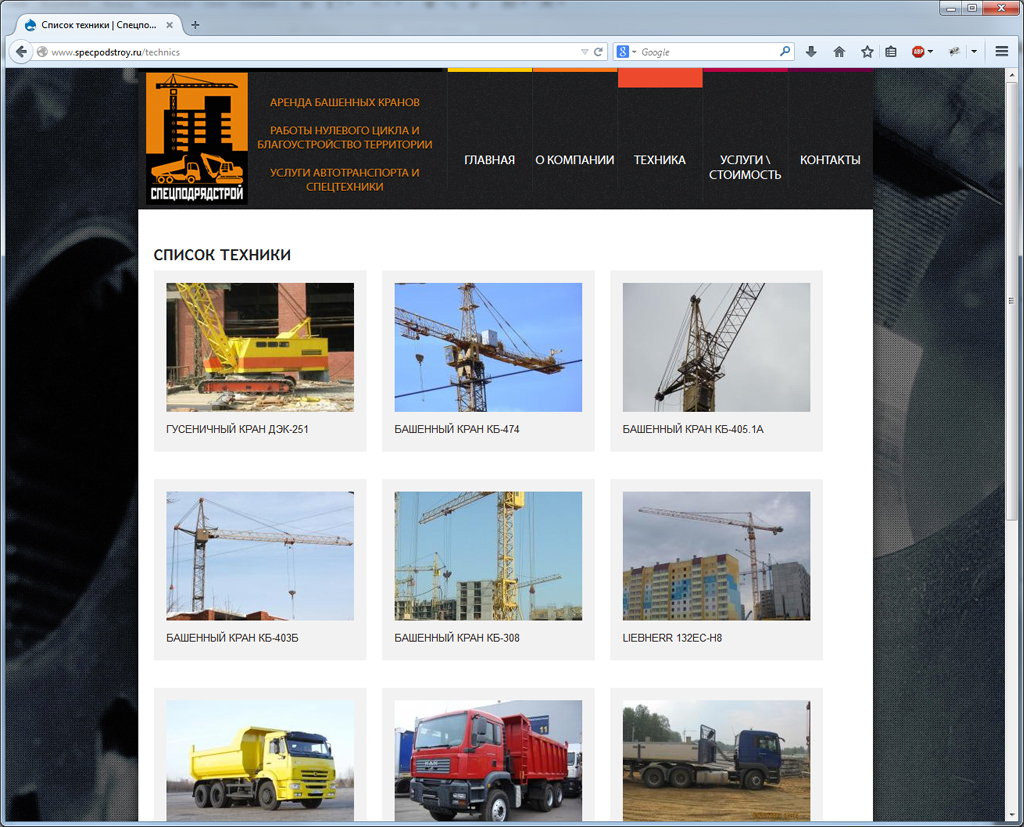Expand the URL history dropdown arrow
Image resolution: width=1024 pixels, height=827 pixels.
click(584, 52)
